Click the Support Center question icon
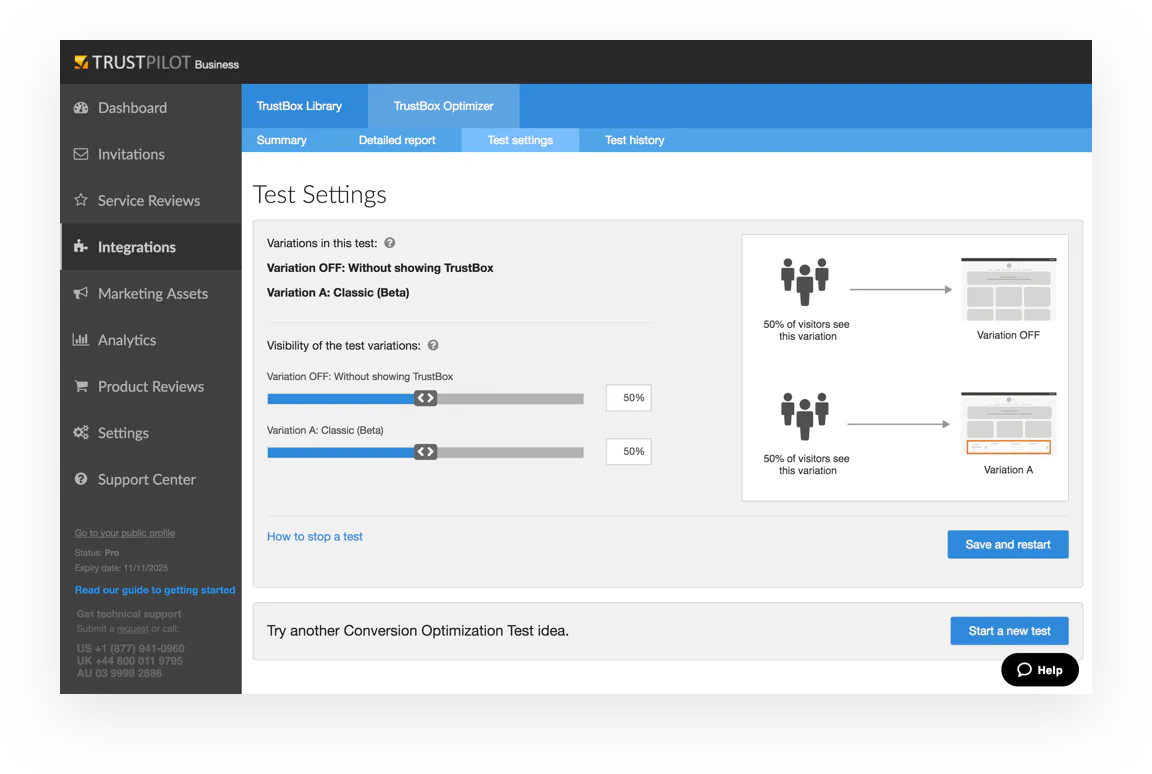This screenshot has width=1152, height=774. (81, 479)
